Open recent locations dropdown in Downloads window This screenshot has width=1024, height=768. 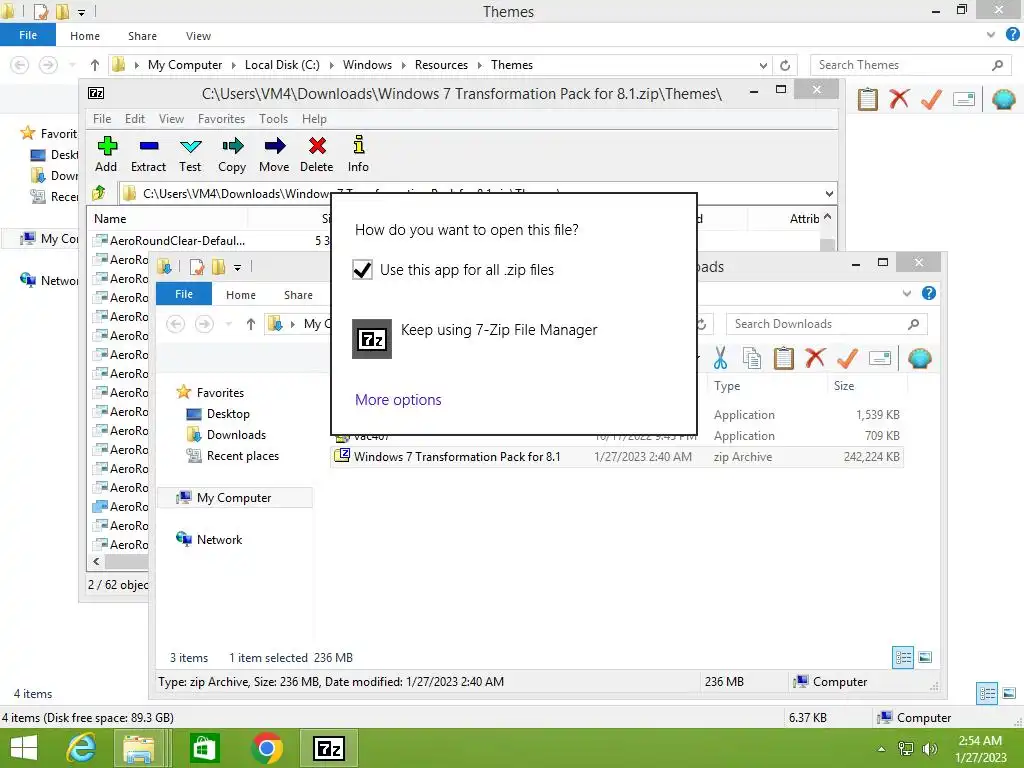[x=229, y=324]
